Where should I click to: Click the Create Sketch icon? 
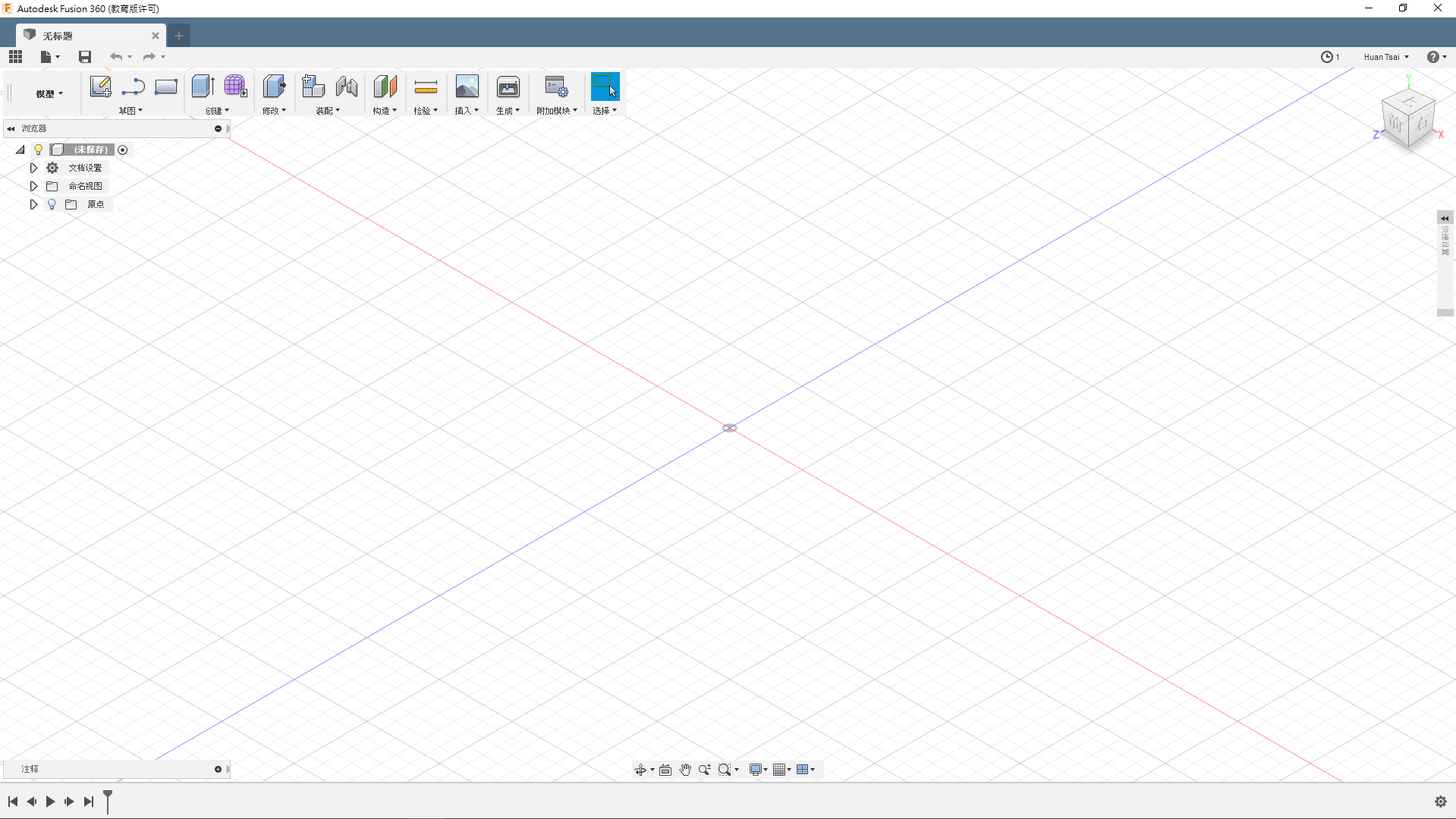tap(100, 87)
